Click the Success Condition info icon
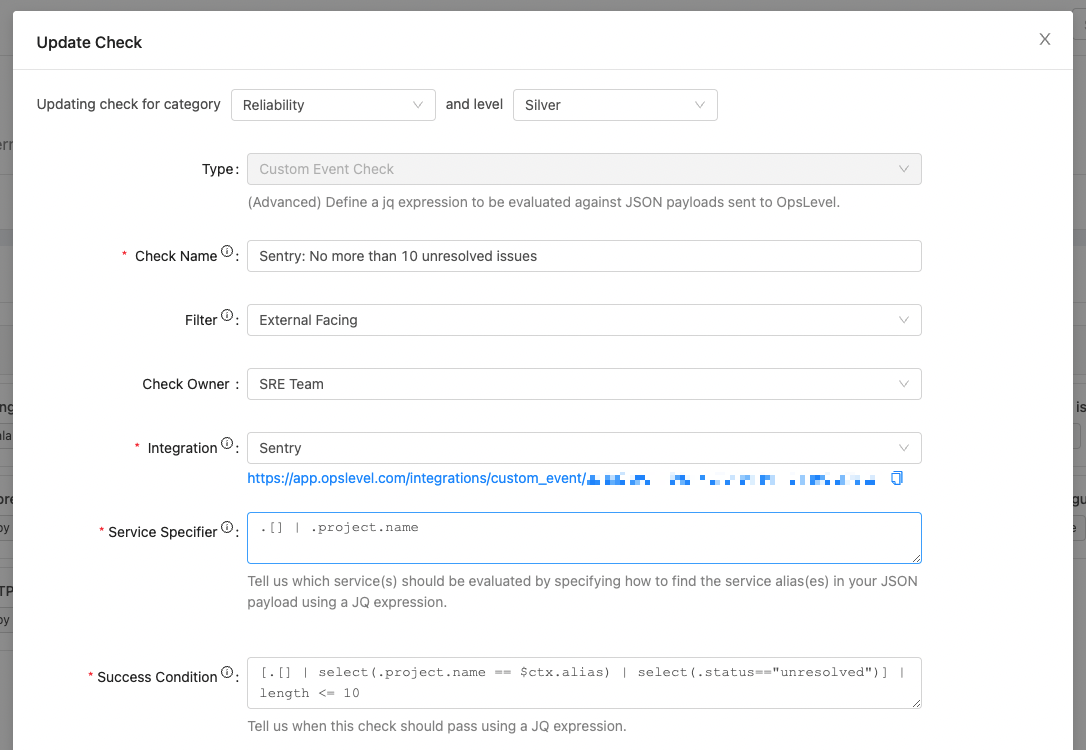This screenshot has width=1086, height=750. coord(227,673)
